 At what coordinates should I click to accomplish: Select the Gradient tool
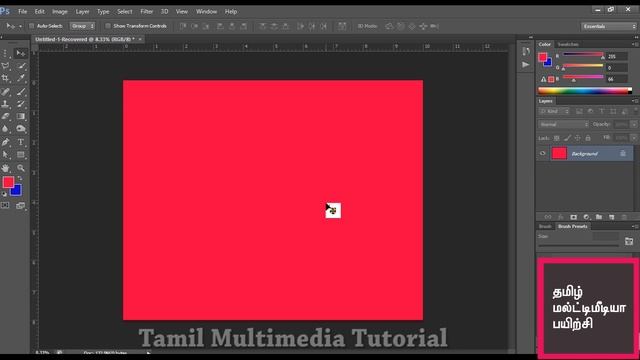tap(21, 116)
